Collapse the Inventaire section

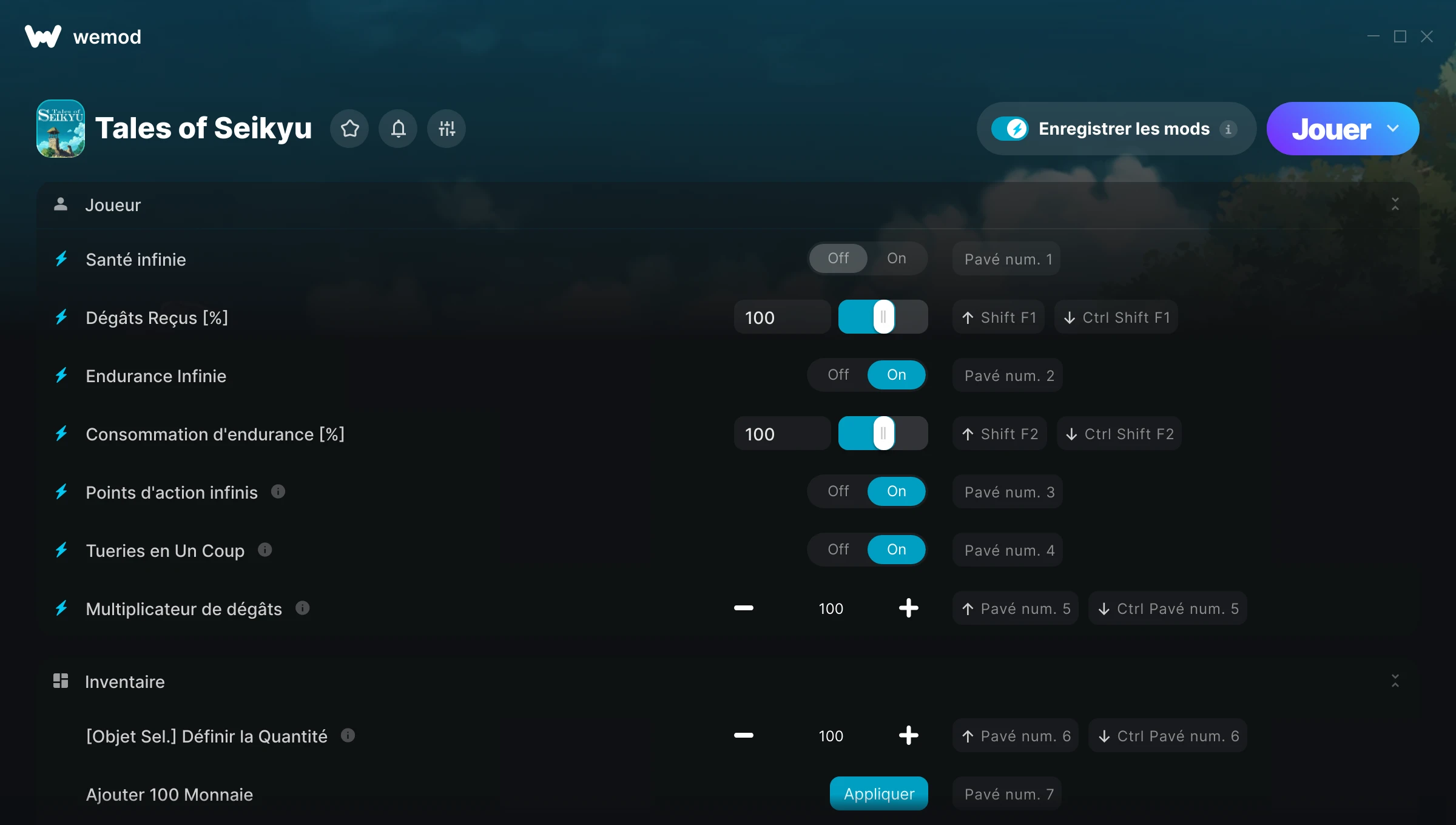point(1395,681)
